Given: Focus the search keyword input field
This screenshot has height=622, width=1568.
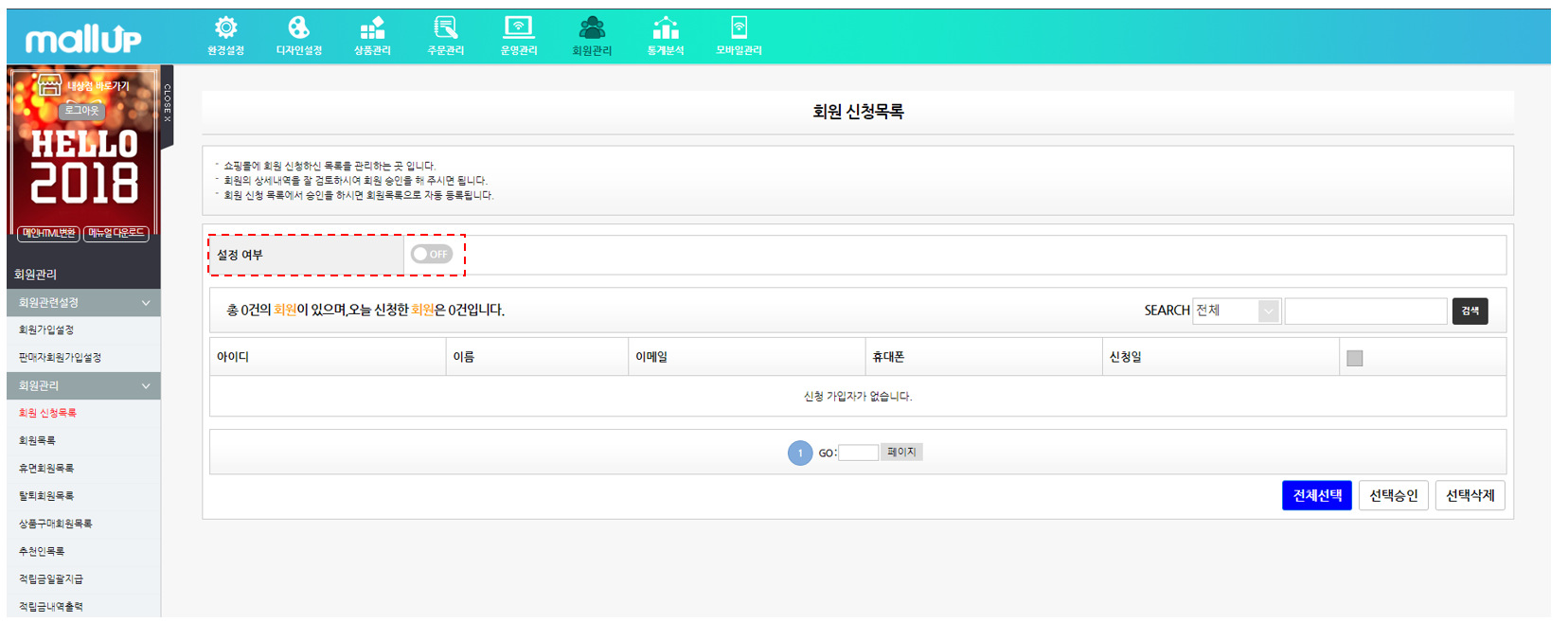Looking at the screenshot, I should click(x=1365, y=311).
